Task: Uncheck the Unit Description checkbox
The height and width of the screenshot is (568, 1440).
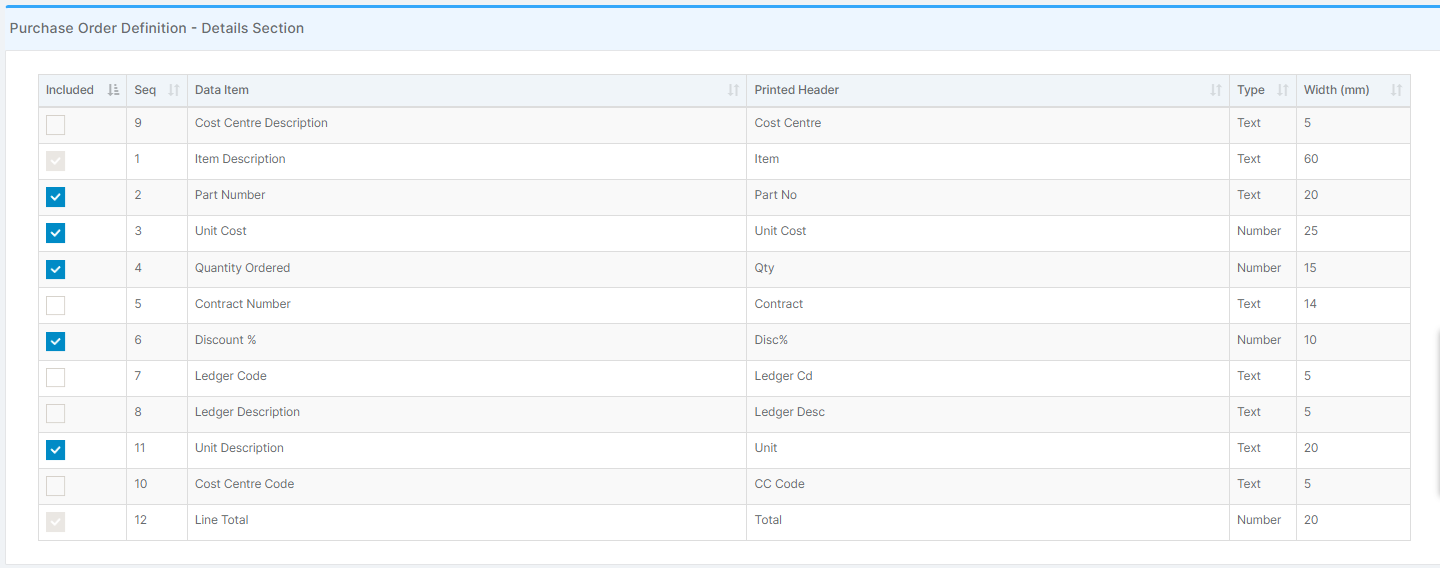Action: [x=56, y=450]
